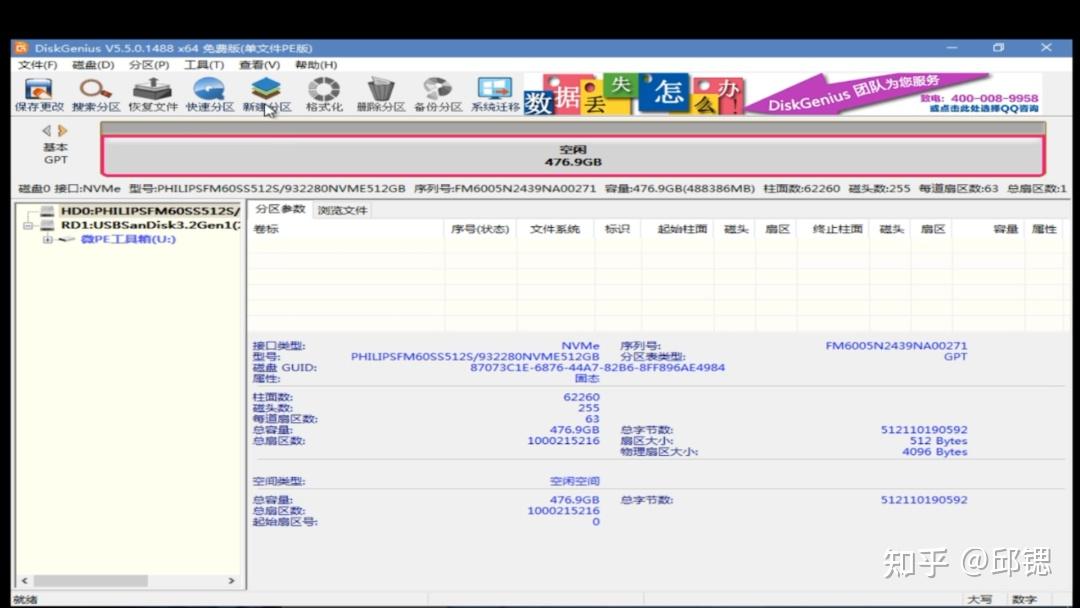Select the 476.9GB 空闲 free space bar

click(x=573, y=156)
